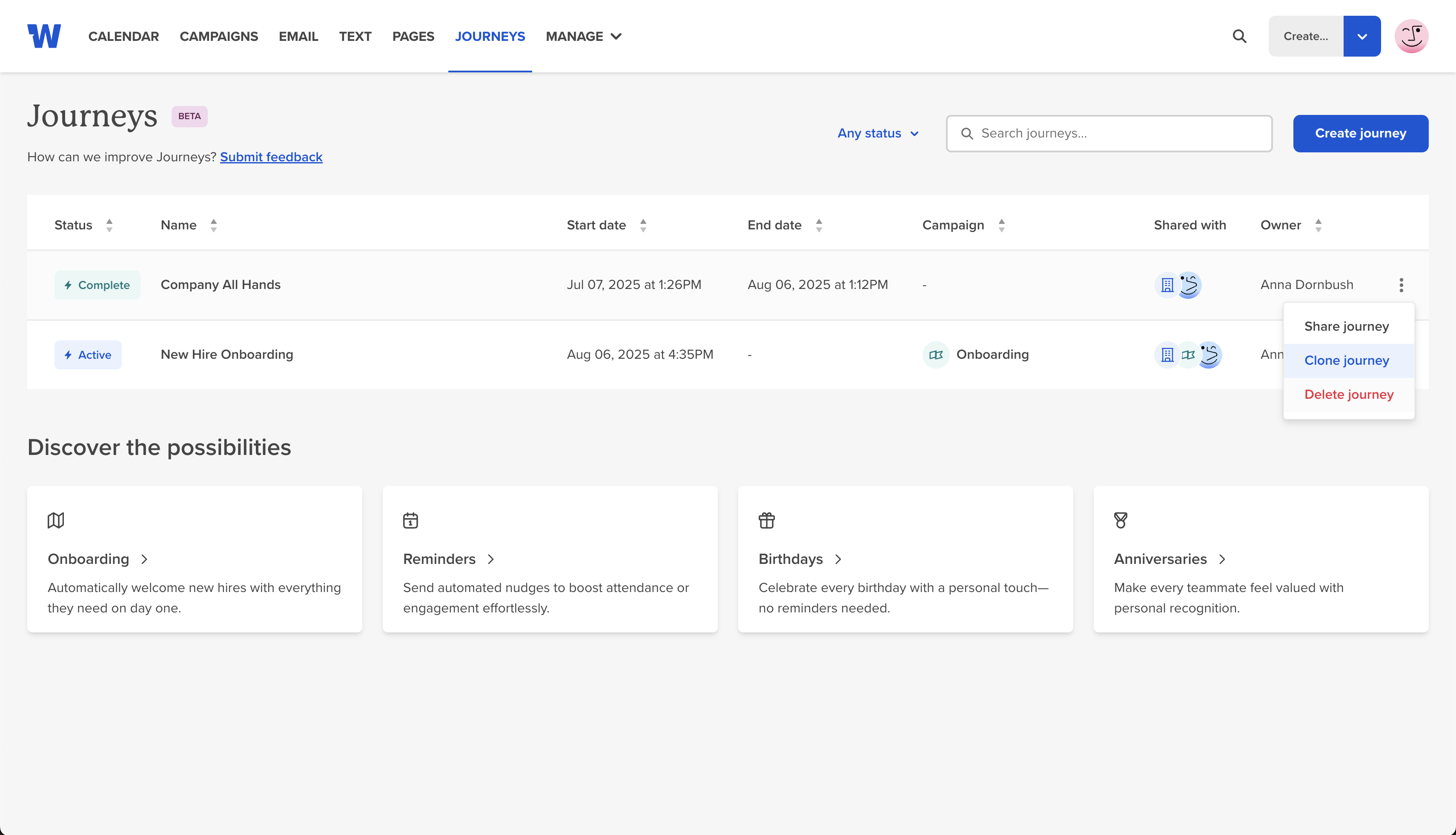The height and width of the screenshot is (835, 1456).
Task: Choose Delete journey in the menu
Action: click(x=1348, y=395)
